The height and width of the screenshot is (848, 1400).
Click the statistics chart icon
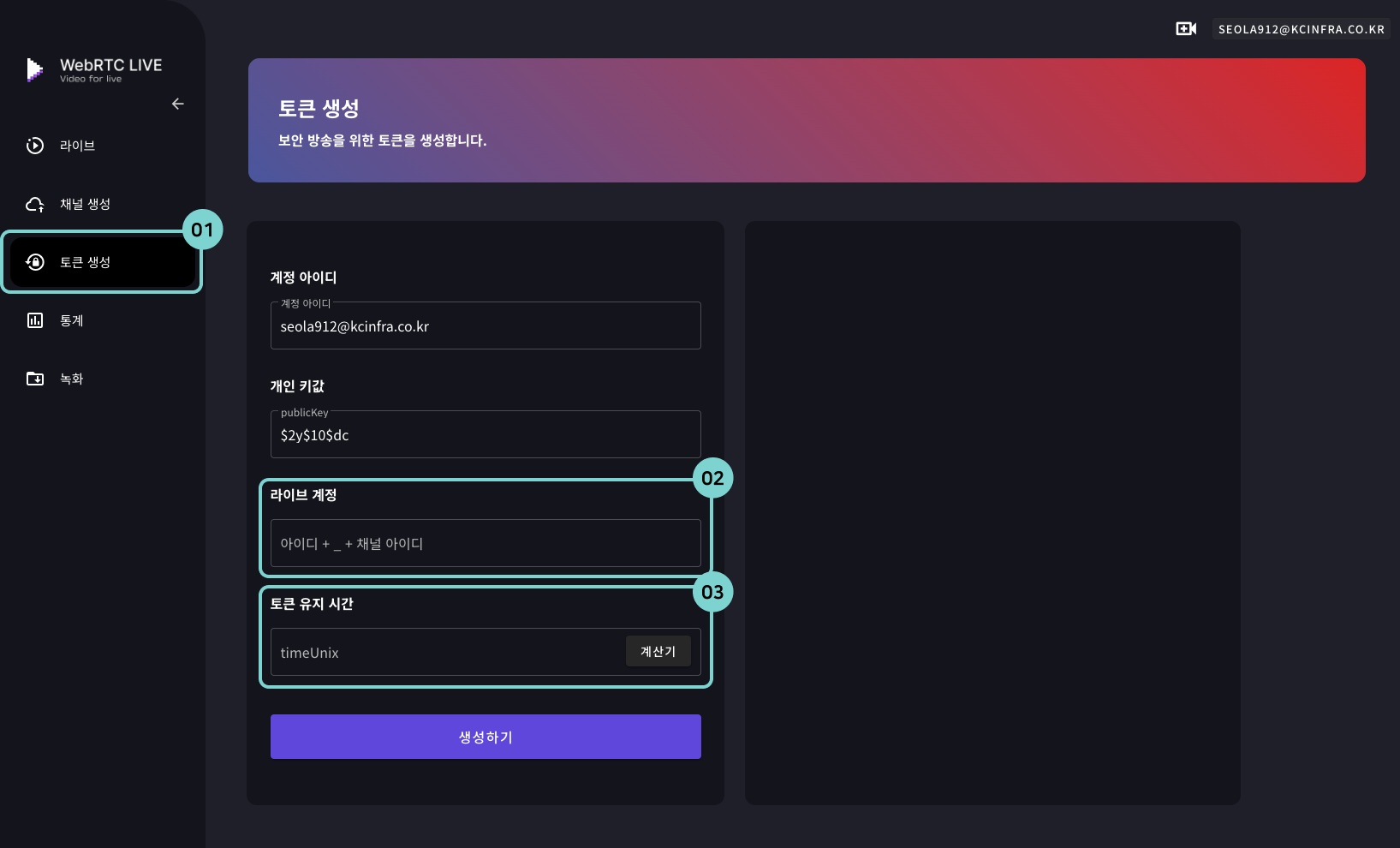coord(35,320)
